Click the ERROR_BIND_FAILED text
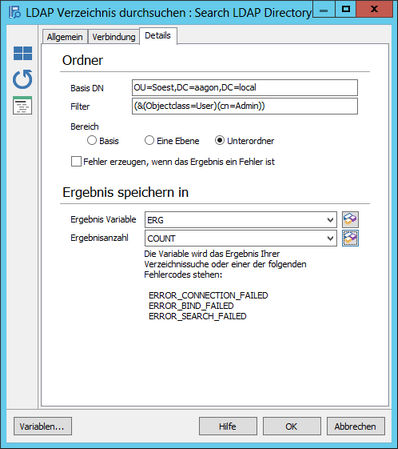Image resolution: width=398 pixels, height=449 pixels. [x=191, y=306]
